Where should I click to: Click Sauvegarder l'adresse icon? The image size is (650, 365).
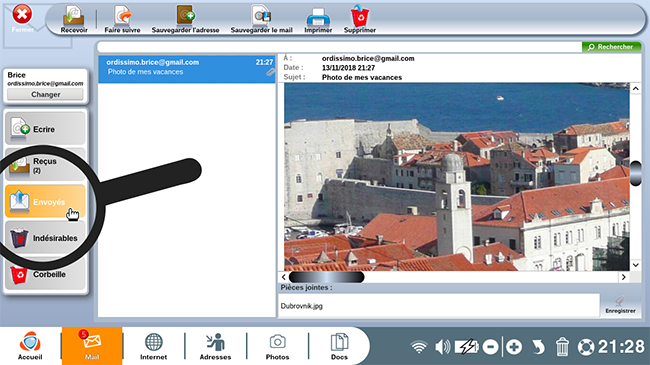[x=185, y=19]
